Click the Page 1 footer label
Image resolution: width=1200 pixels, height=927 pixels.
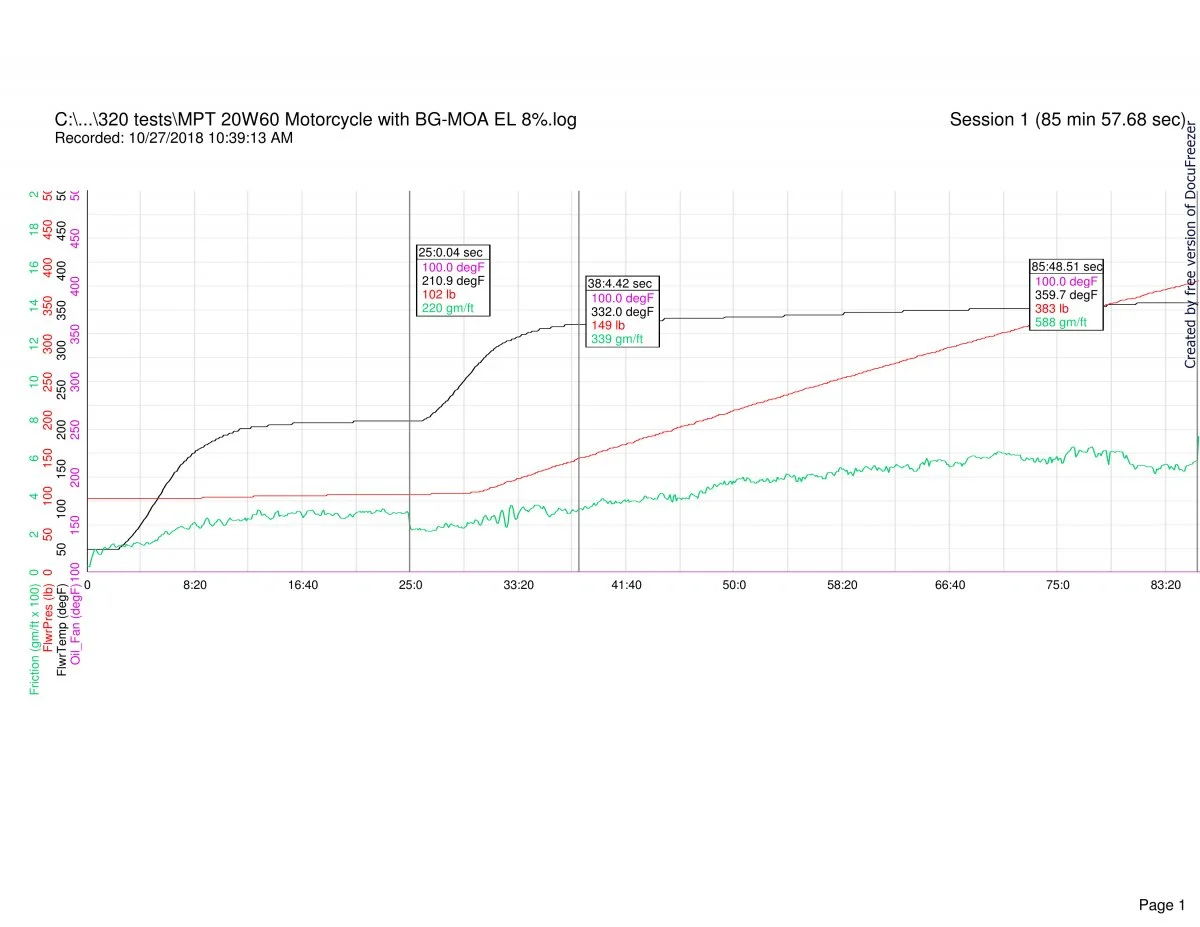pyautogui.click(x=1161, y=877)
